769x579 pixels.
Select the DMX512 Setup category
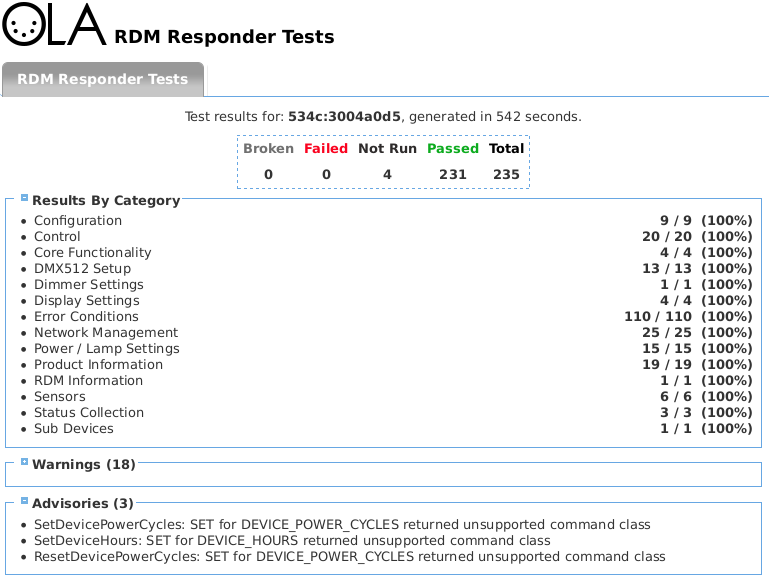click(x=82, y=269)
